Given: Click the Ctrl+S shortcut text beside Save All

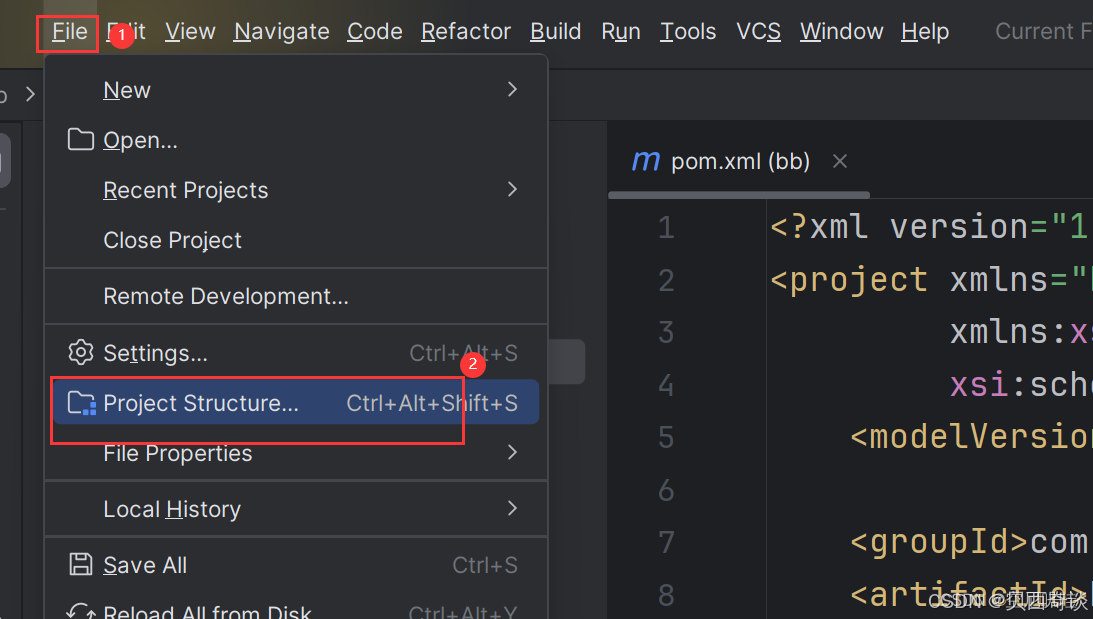Looking at the screenshot, I should 485,565.
